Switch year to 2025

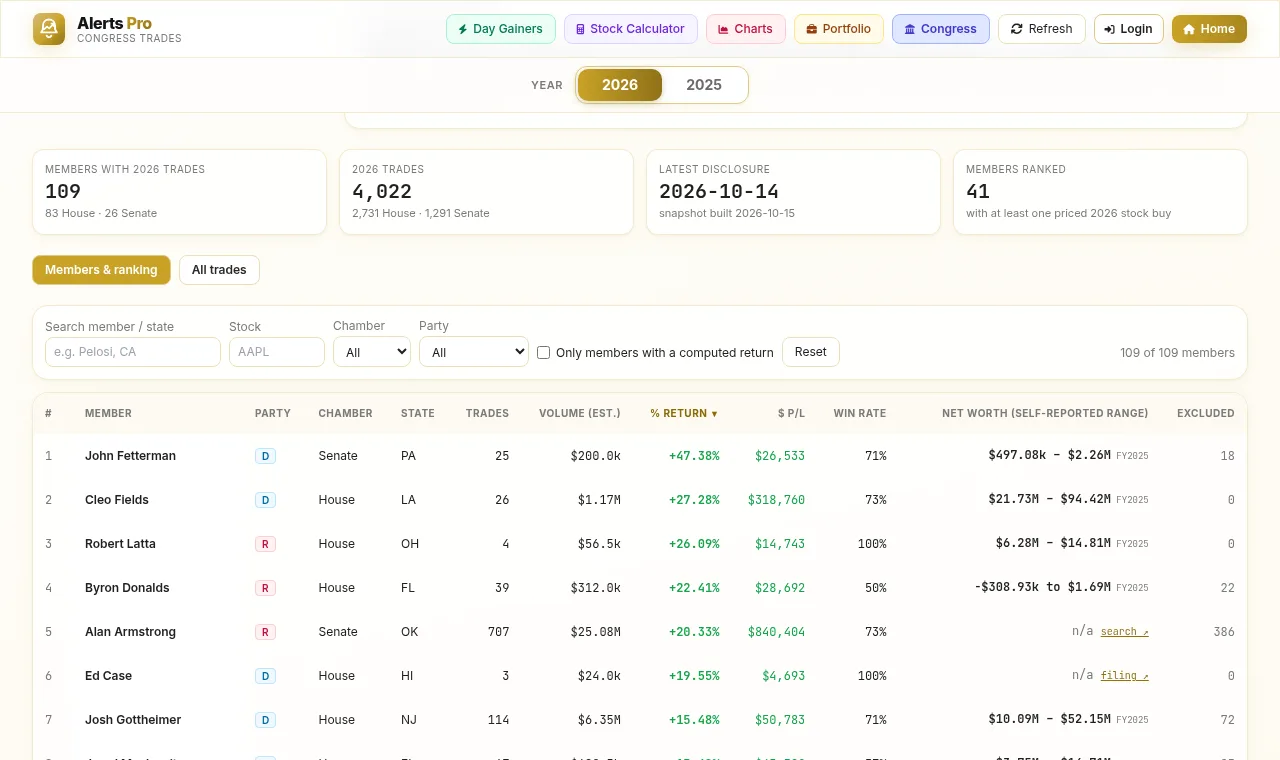pos(704,85)
